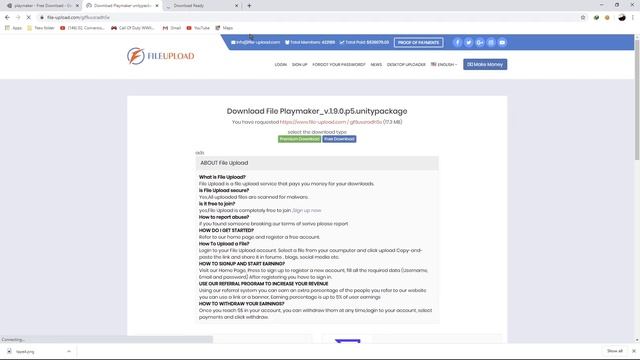Select the Download Playmaker unitypackage tab

click(x=122, y=6)
